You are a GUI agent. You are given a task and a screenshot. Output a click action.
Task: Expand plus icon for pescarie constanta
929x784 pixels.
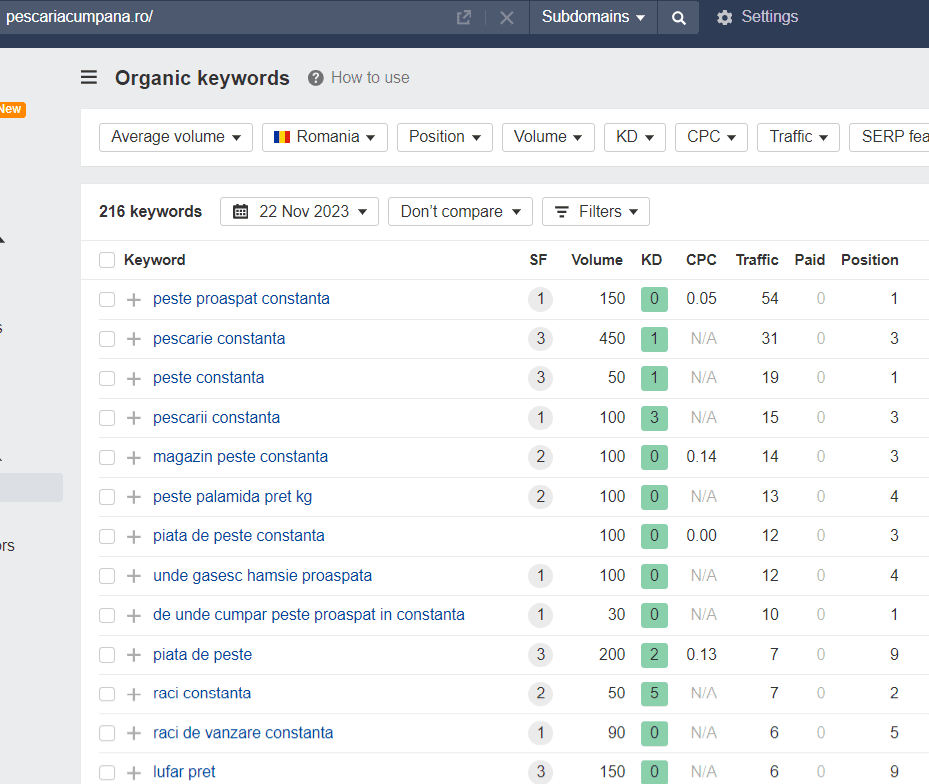[134, 339]
